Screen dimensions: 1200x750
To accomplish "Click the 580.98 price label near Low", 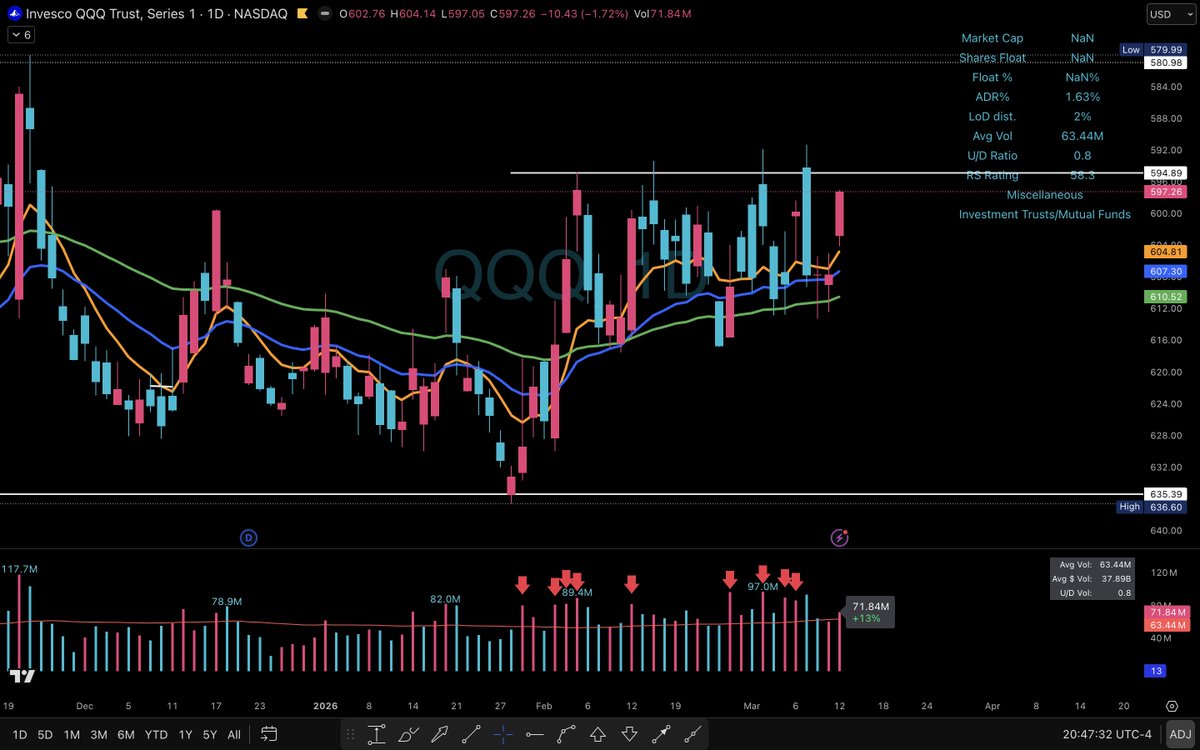I will [x=1168, y=63].
